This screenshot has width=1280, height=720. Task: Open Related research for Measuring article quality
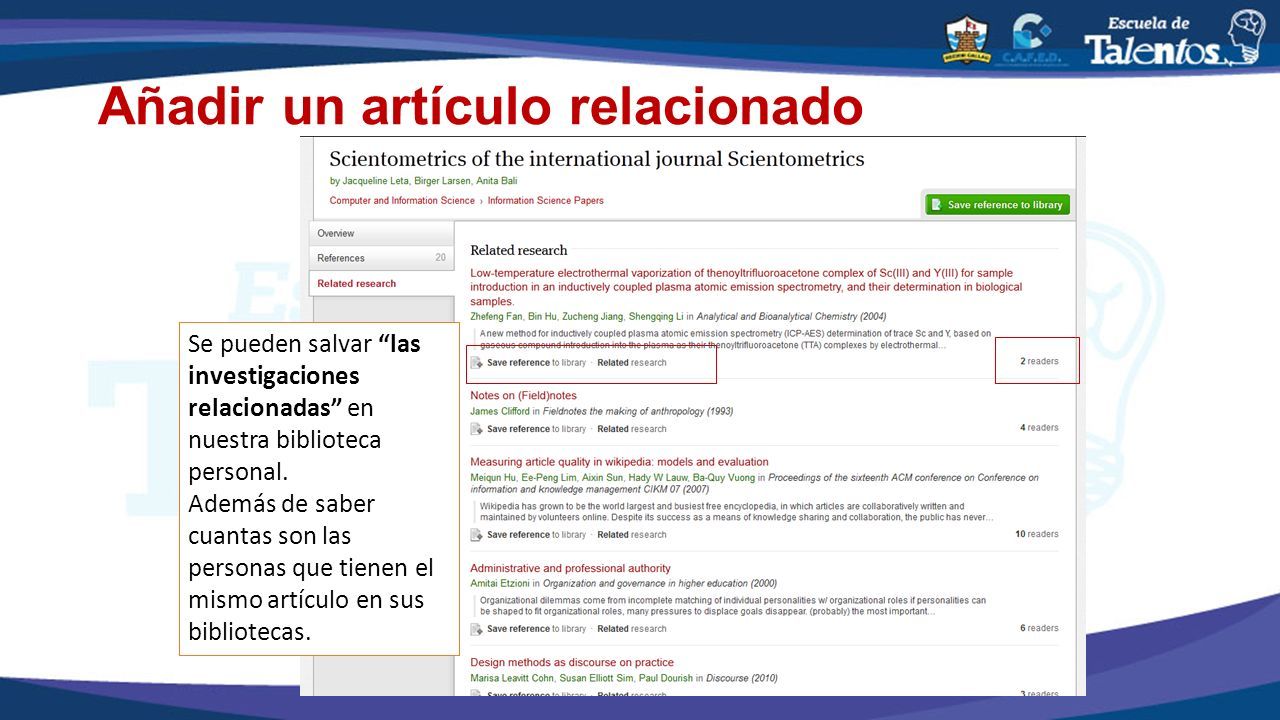631,535
